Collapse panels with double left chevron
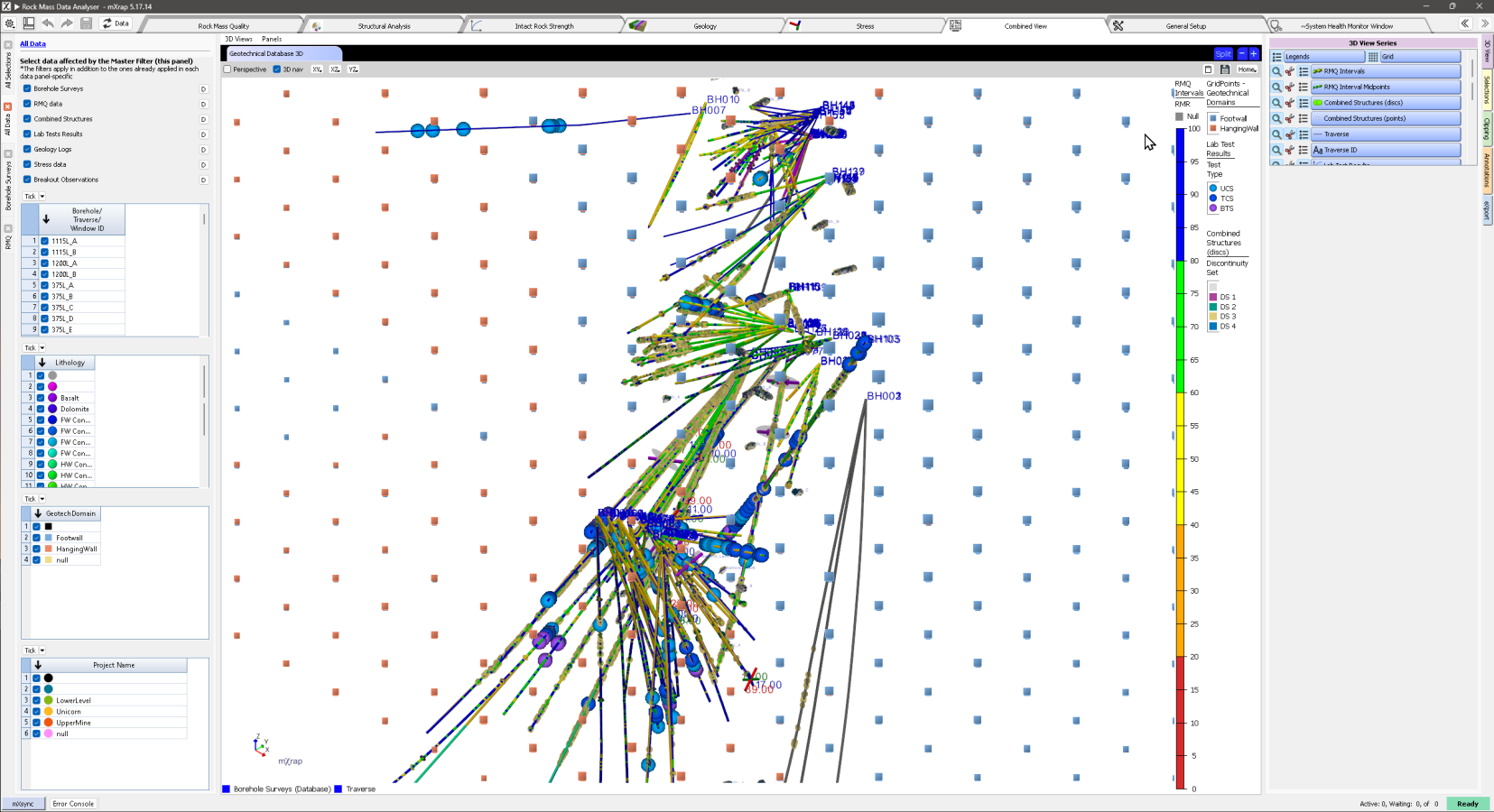 [x=1465, y=23]
